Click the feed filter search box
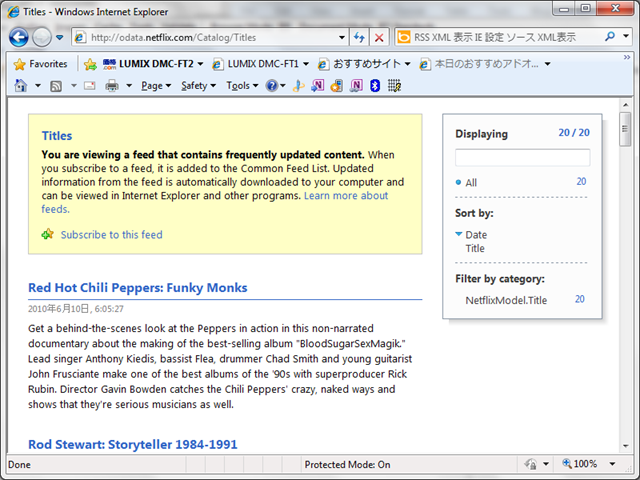 522,158
